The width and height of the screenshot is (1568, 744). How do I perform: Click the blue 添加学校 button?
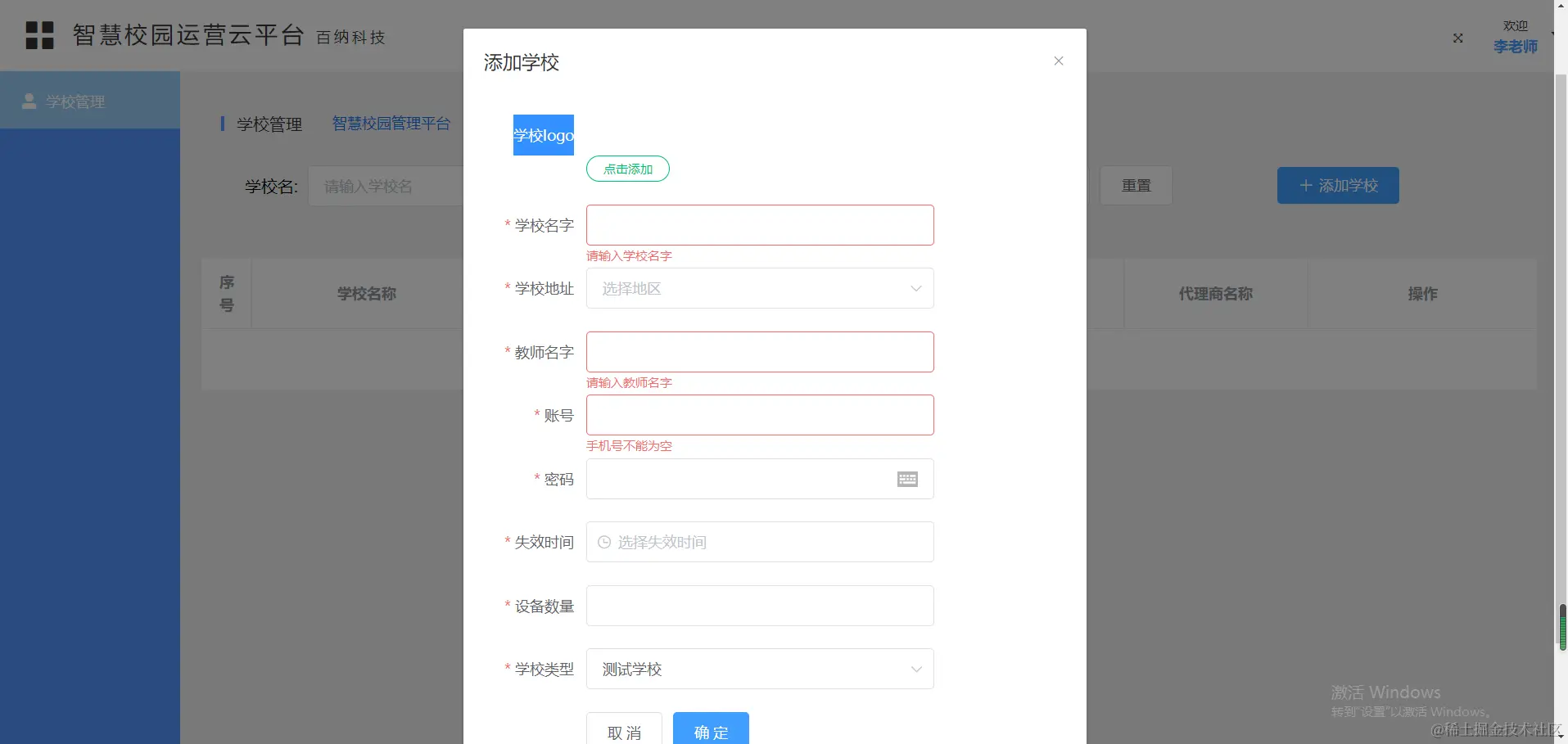point(1338,186)
